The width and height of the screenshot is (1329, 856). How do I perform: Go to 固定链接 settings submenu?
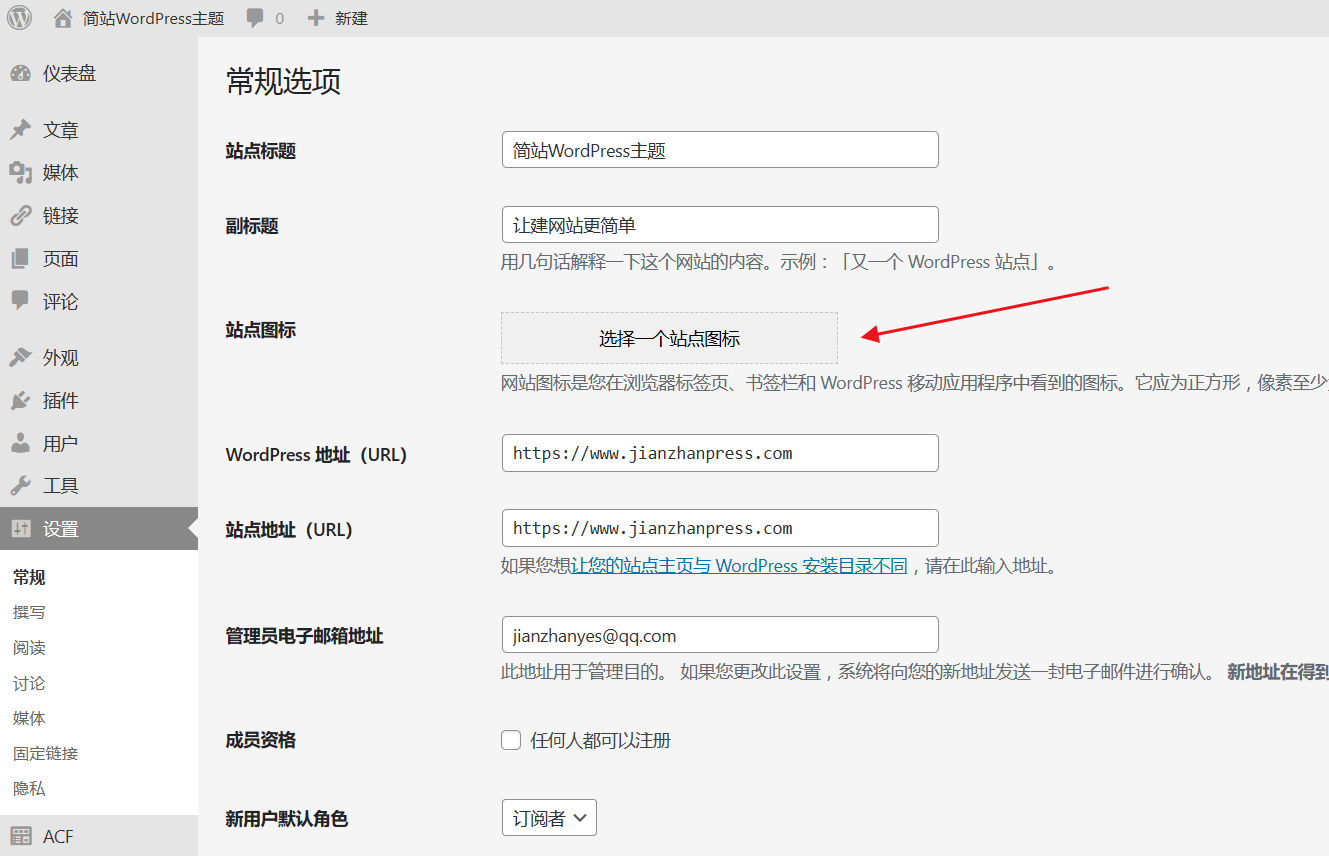pos(45,753)
